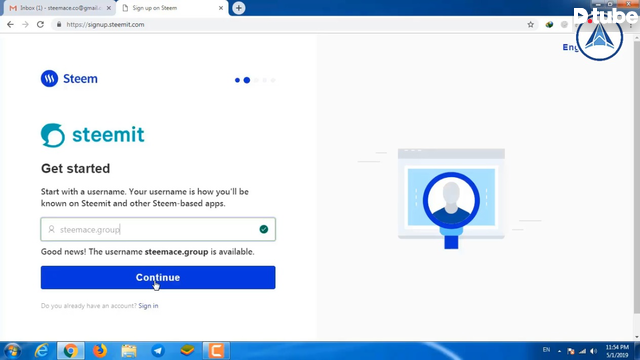Screen dimensions: 640x360
Task: Click the 'Get started' heading
Action: (76, 168)
